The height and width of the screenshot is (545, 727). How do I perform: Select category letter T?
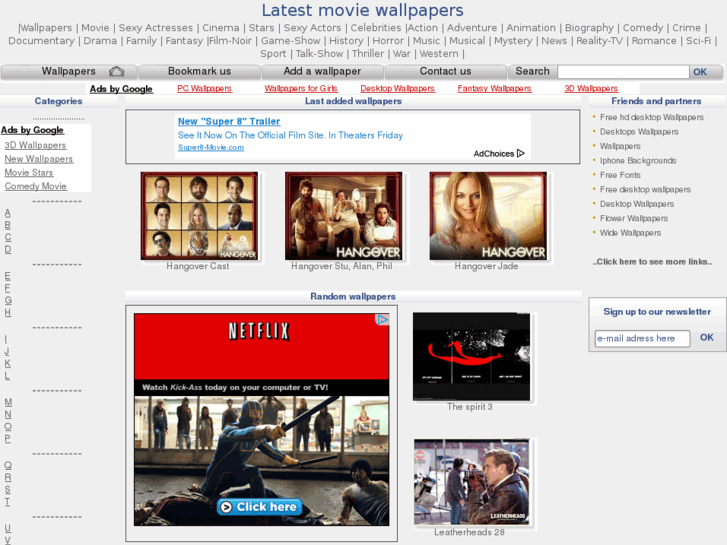coord(7,501)
